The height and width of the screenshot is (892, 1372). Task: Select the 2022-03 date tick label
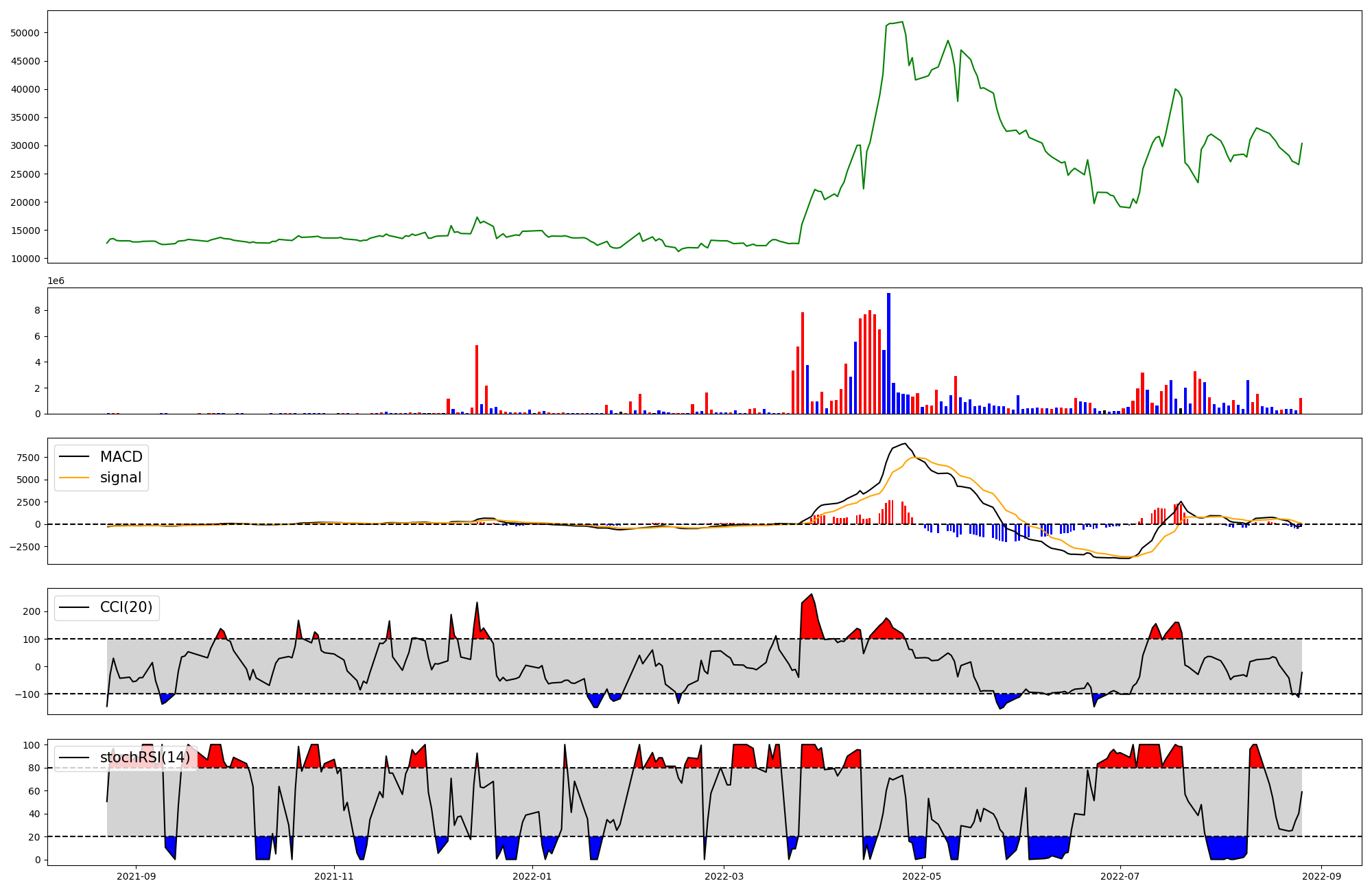[x=724, y=876]
